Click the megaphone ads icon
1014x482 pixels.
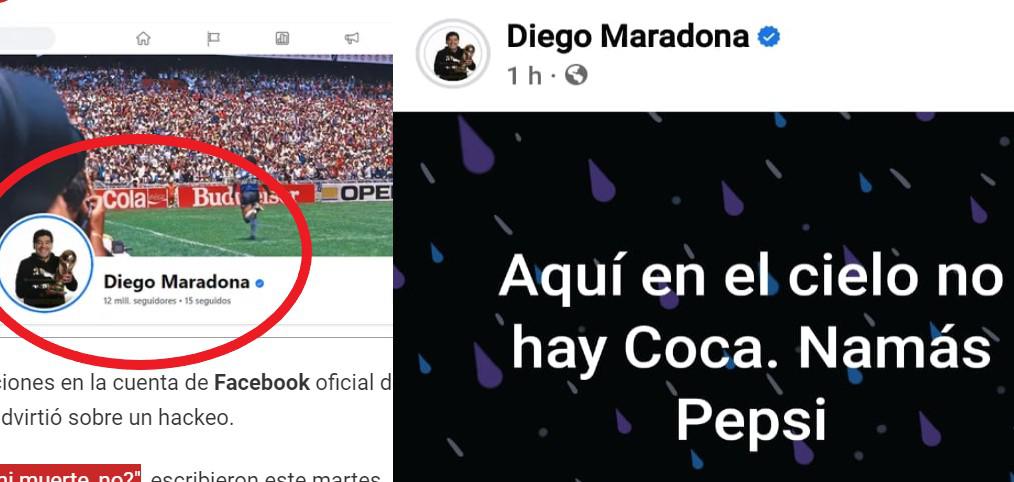coord(352,39)
